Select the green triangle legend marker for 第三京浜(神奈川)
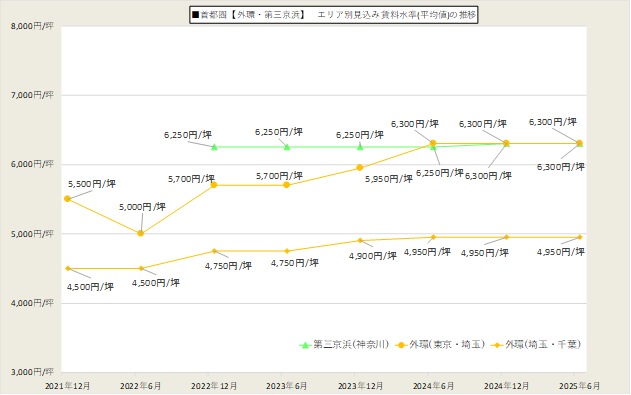Screen dimensions: 631x395 [x=305, y=345]
